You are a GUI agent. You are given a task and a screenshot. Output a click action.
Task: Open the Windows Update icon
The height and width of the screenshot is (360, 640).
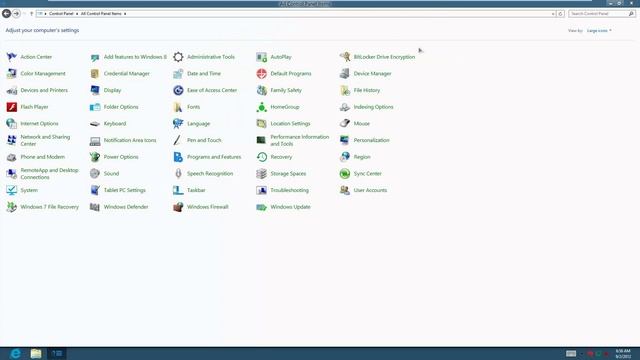click(261, 207)
